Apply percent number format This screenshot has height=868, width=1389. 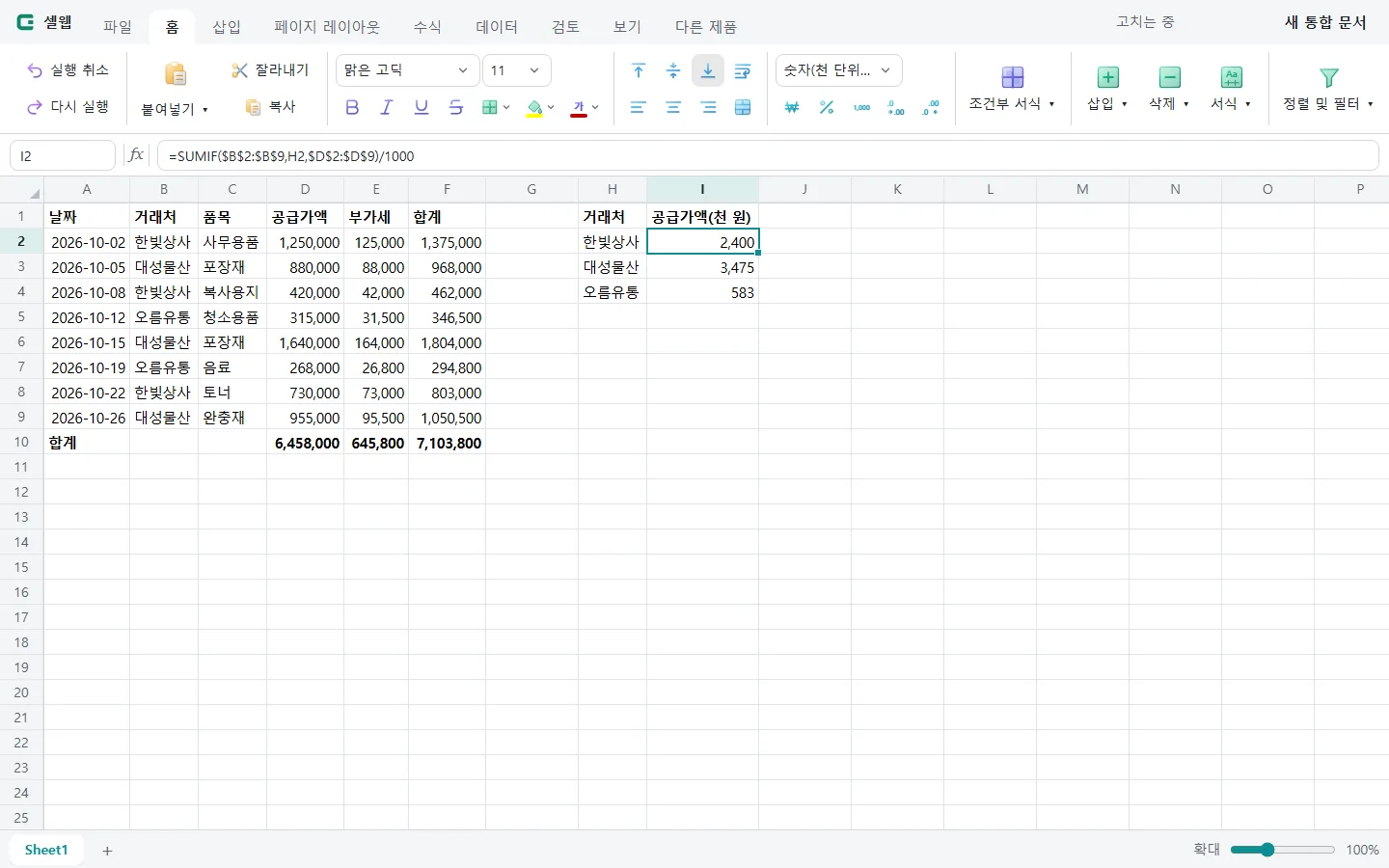(x=827, y=108)
